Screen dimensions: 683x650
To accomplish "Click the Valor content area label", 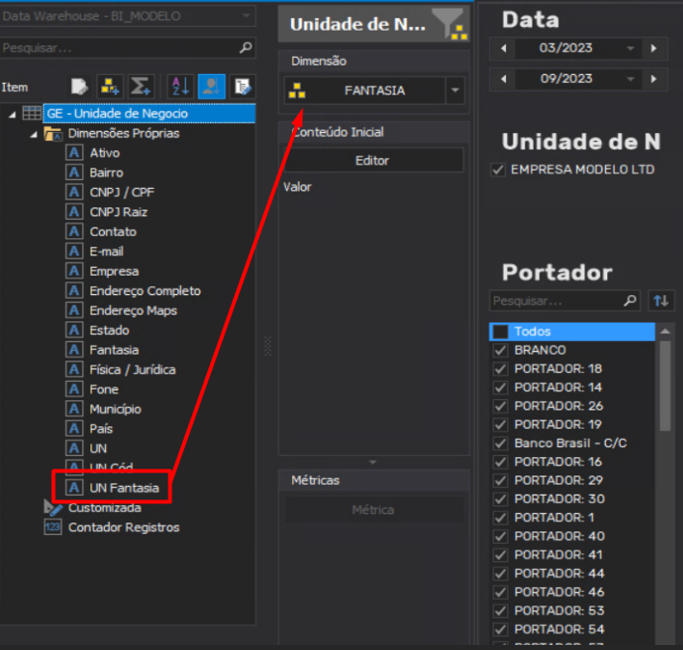I will (x=298, y=187).
